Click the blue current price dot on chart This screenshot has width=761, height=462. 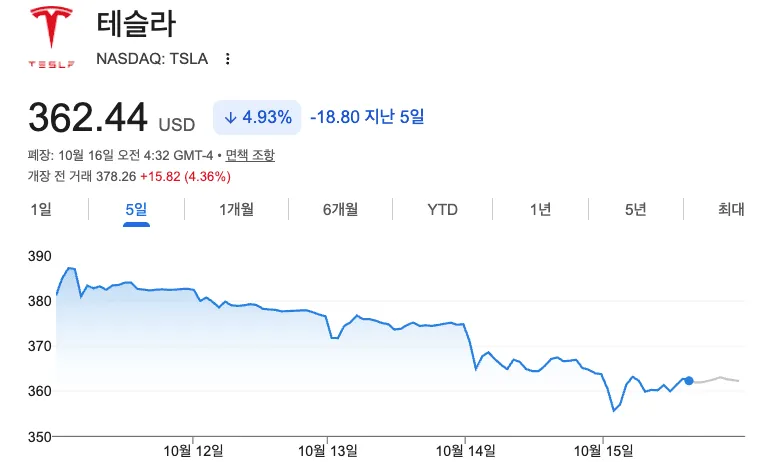(689, 381)
